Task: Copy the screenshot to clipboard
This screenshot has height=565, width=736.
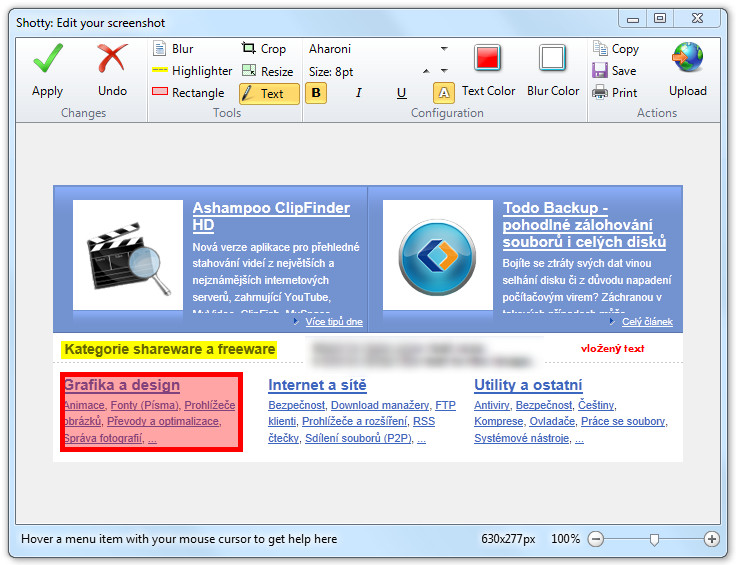Action: pos(615,49)
